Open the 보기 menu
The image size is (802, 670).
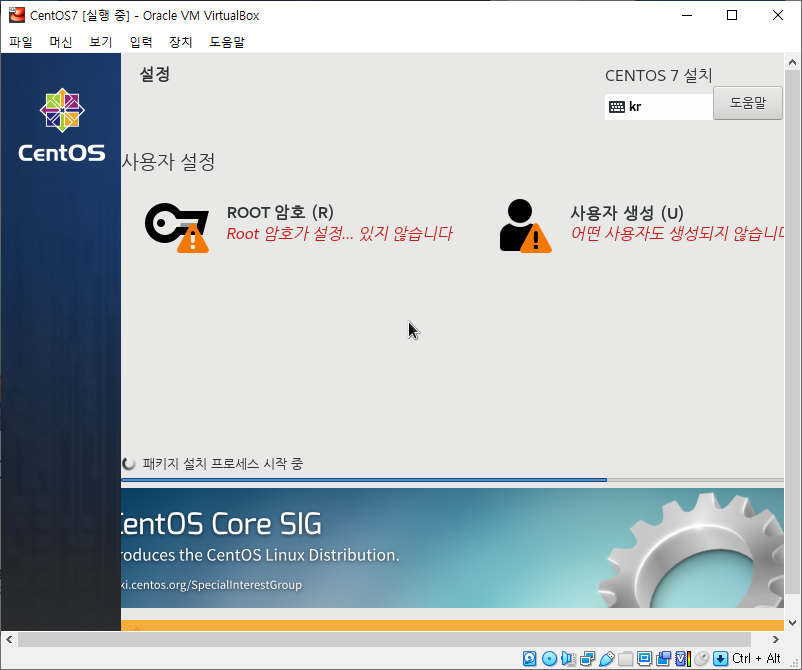(x=101, y=42)
